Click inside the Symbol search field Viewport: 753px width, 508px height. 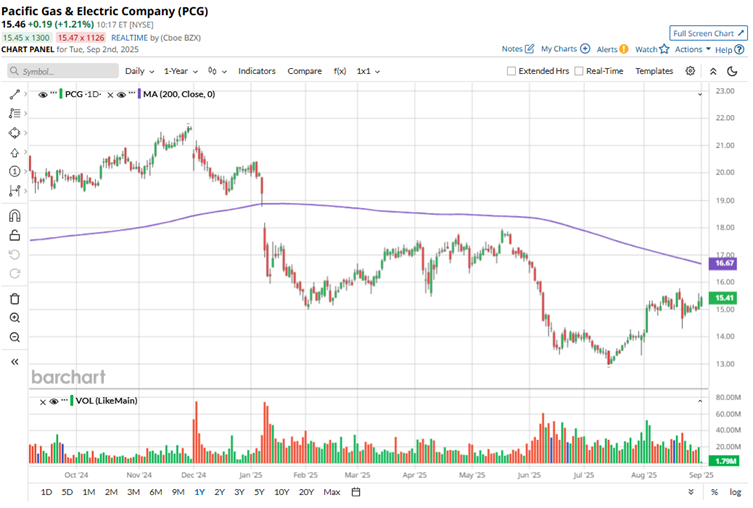click(x=63, y=71)
